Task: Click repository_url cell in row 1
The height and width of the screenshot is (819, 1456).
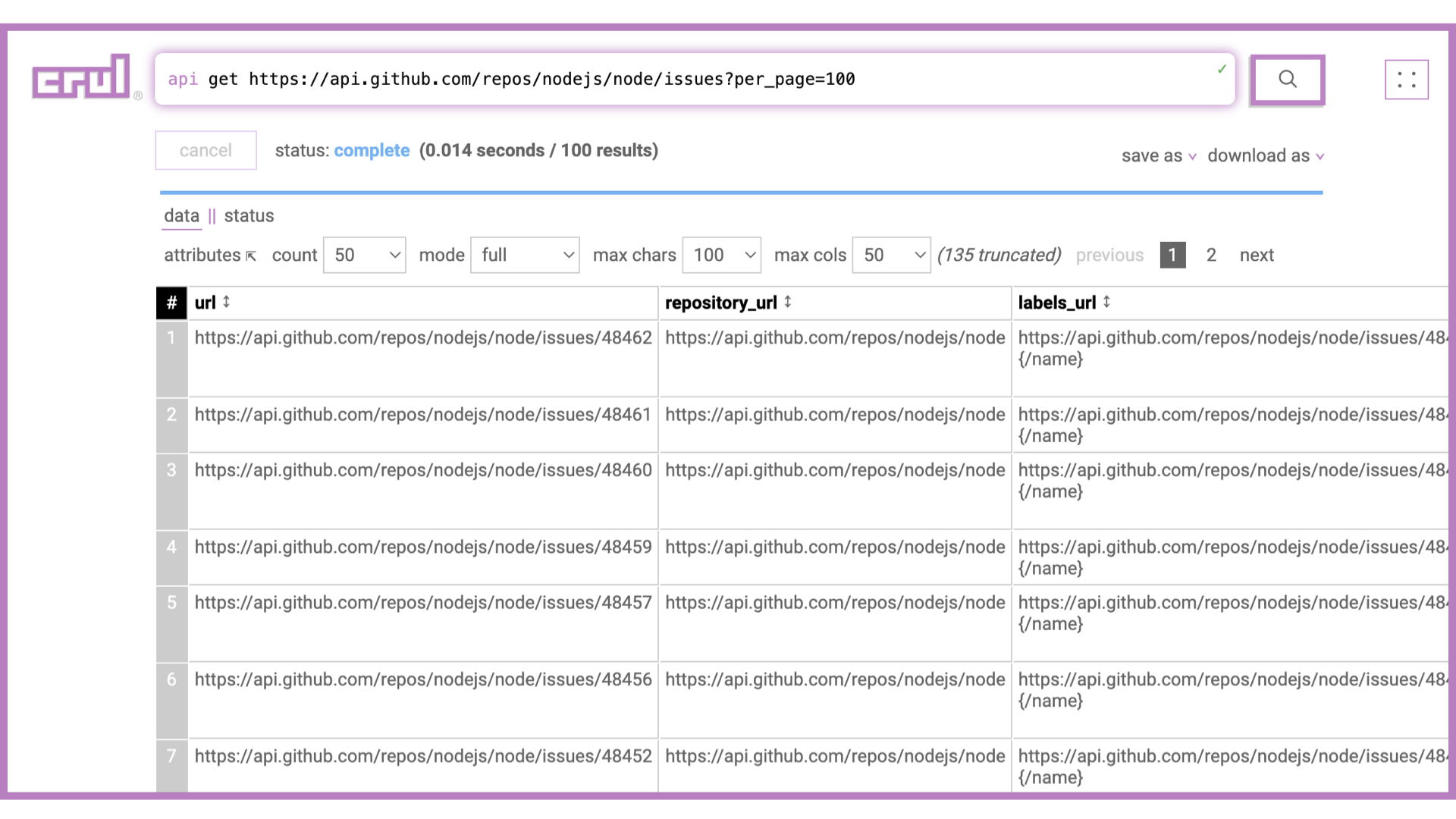Action: (835, 358)
